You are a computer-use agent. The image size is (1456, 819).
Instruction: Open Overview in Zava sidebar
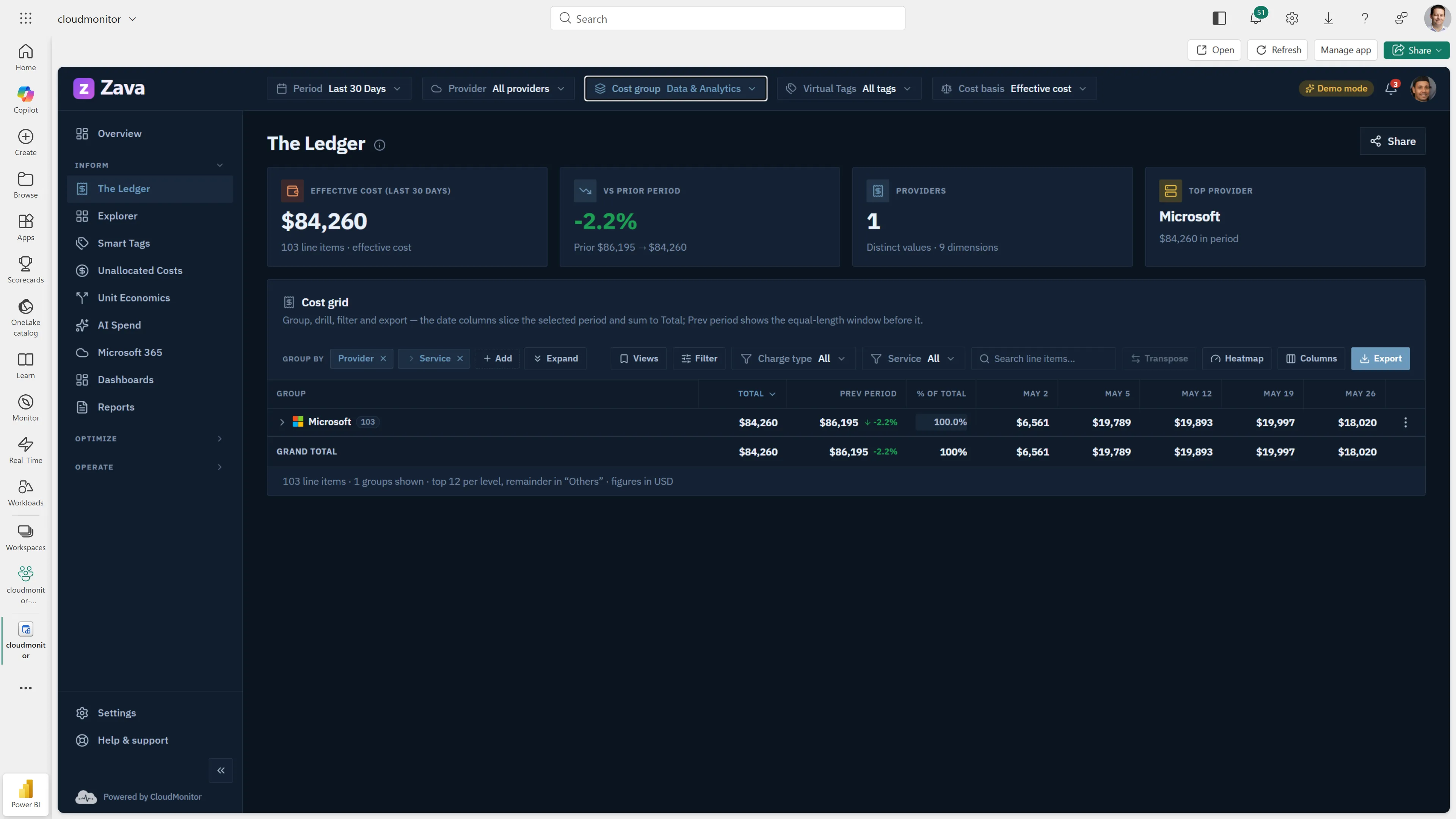point(150,133)
